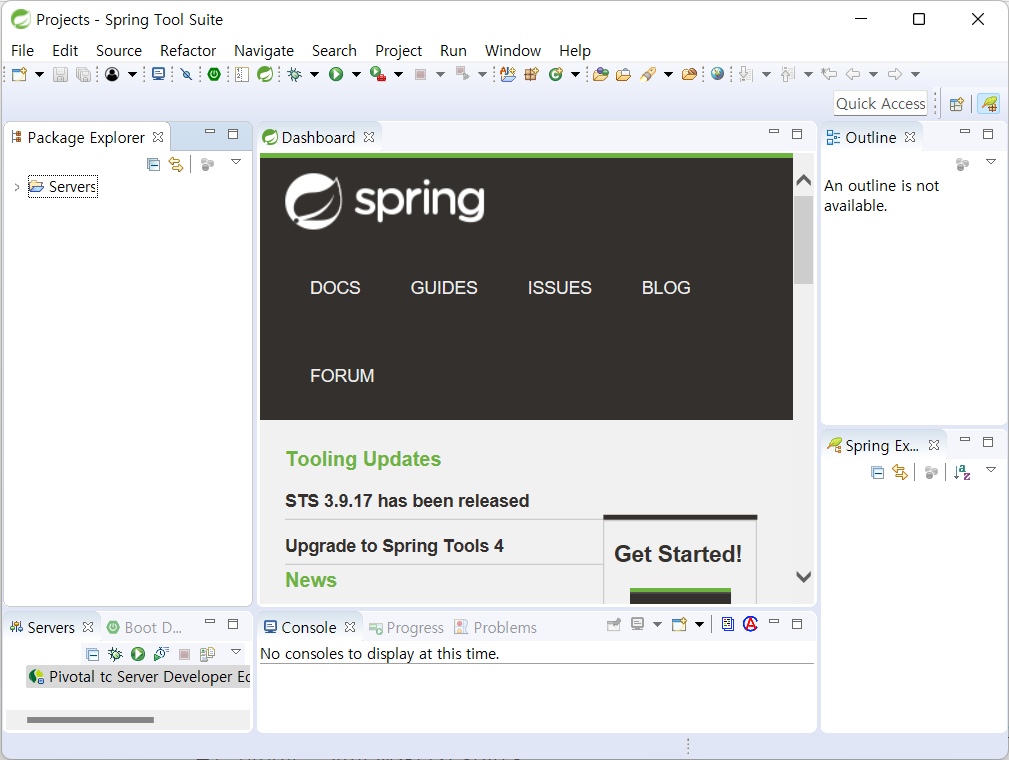Click the Dashboard scroll down arrow
The width and height of the screenshot is (1009, 760).
tap(803, 577)
